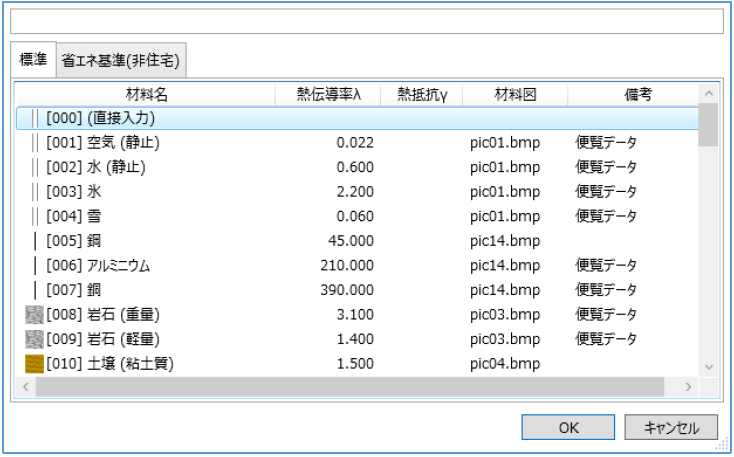Click the 熱抵抗γ column header

(x=422, y=94)
